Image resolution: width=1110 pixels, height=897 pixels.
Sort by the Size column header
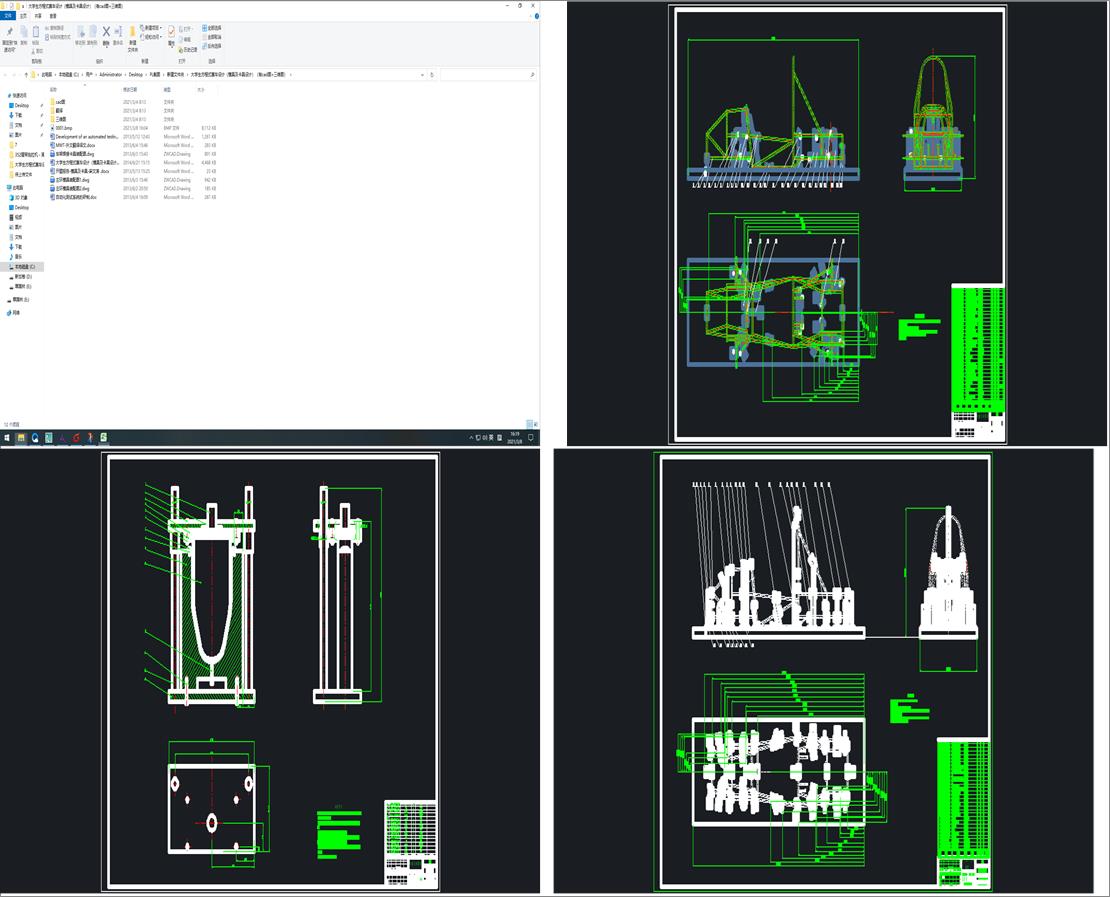click(201, 90)
